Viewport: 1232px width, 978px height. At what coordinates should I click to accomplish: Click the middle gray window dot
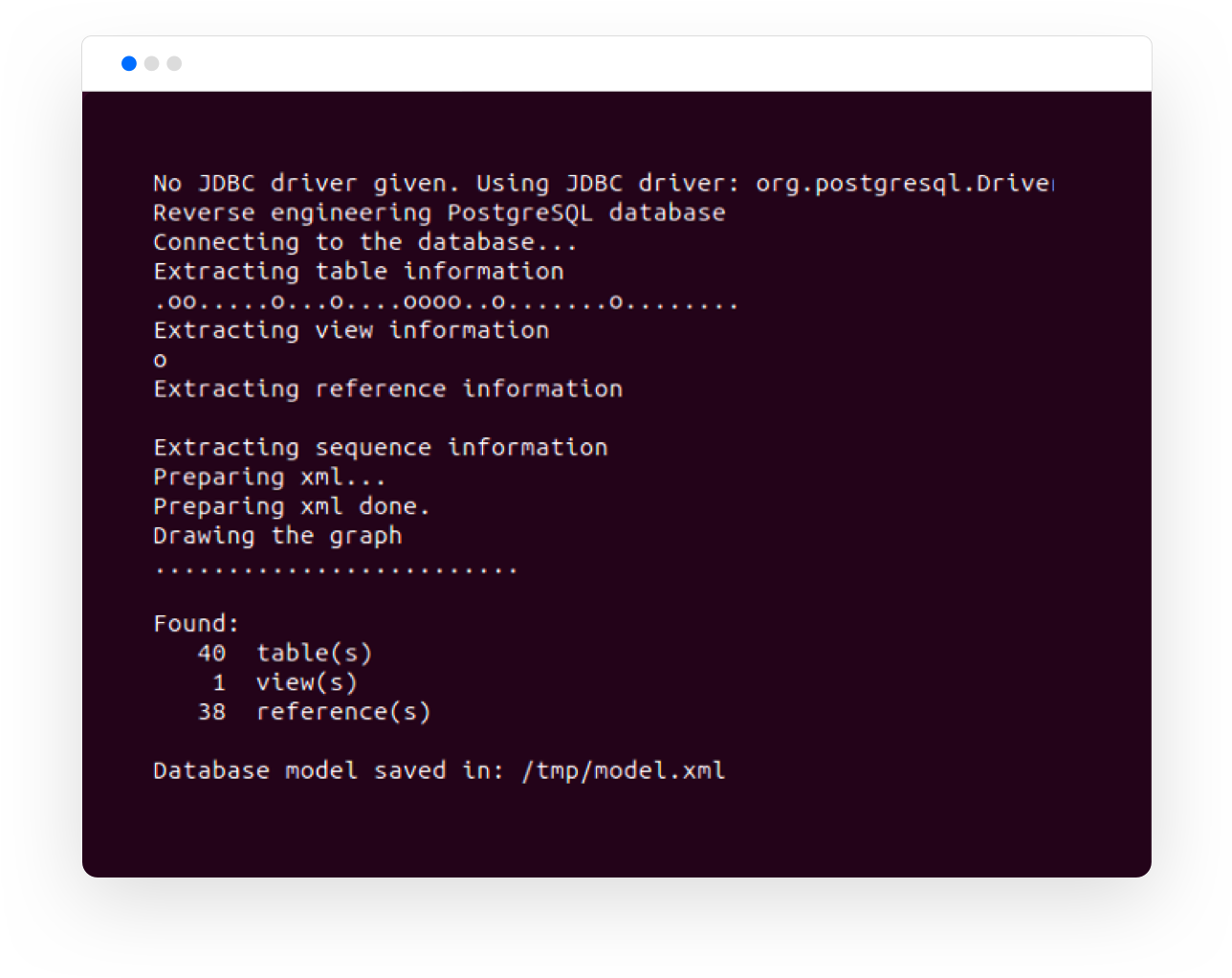click(151, 63)
